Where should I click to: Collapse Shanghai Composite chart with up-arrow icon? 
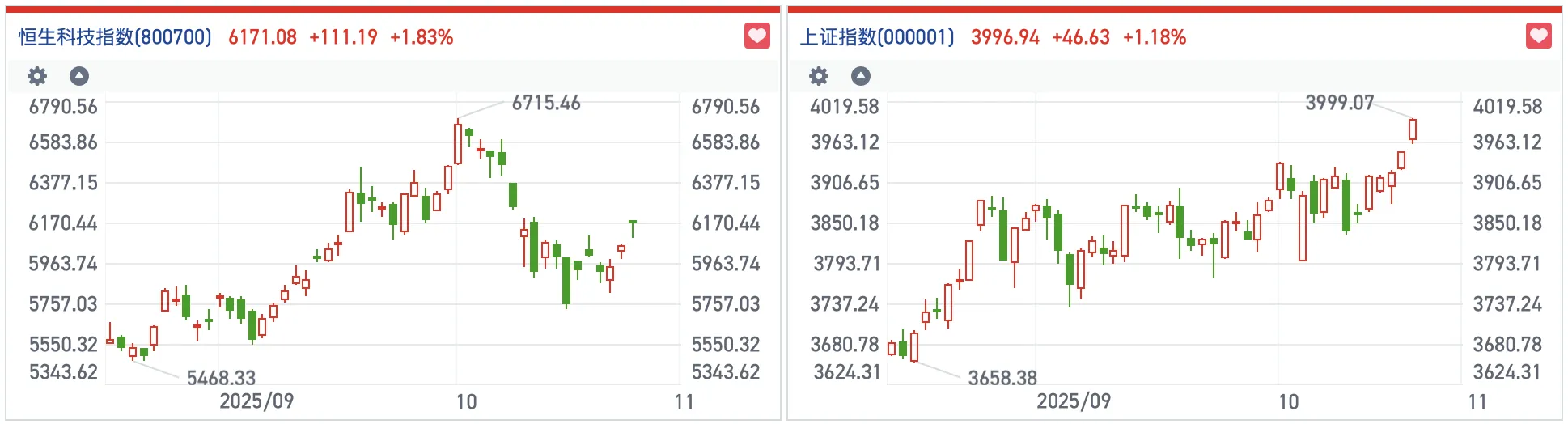[x=861, y=76]
